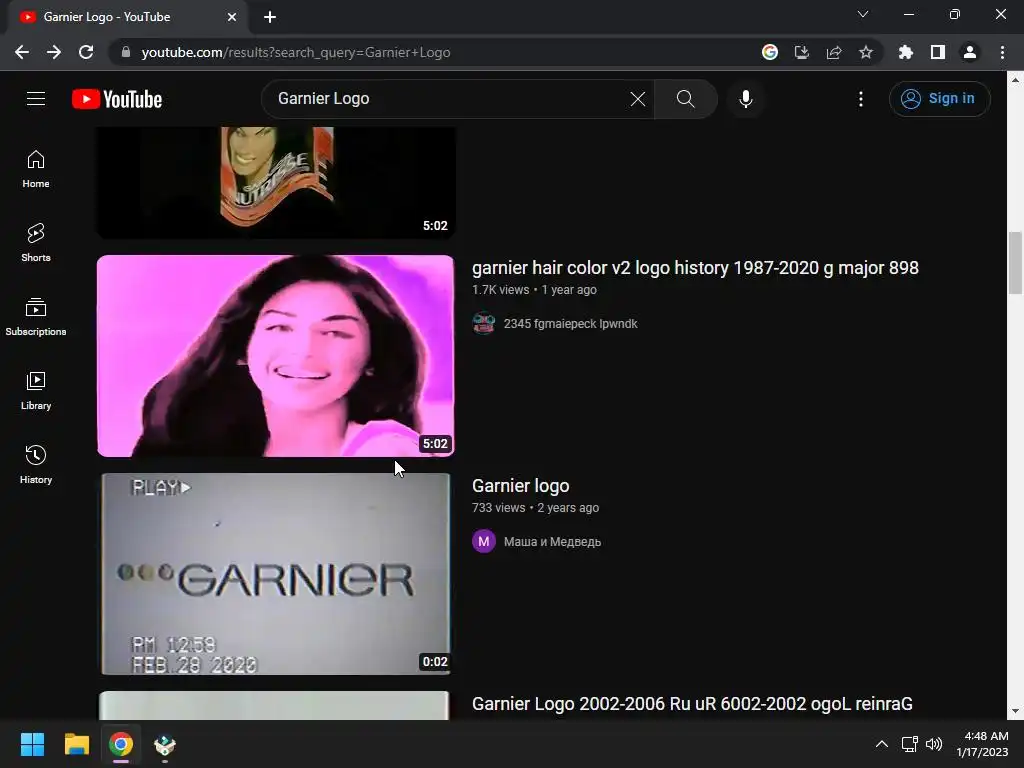This screenshot has width=1024, height=768.
Task: Open channel Маша и Медведь
Action: pyautogui.click(x=552, y=541)
